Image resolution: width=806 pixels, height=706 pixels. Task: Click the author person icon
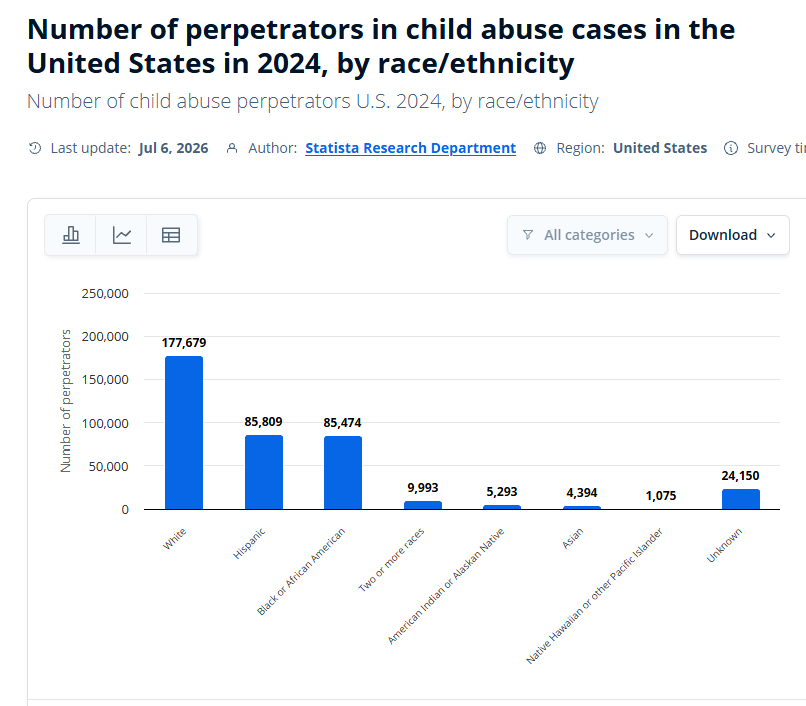[x=232, y=148]
